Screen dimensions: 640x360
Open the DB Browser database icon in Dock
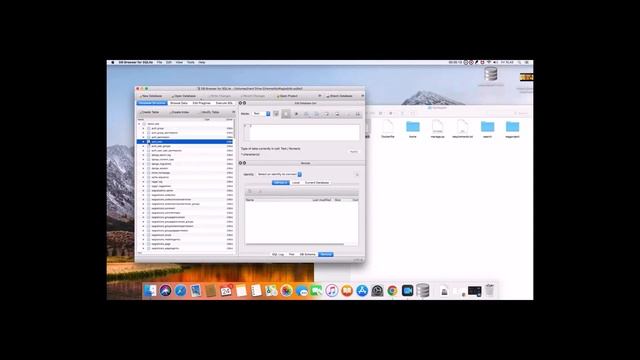point(423,291)
